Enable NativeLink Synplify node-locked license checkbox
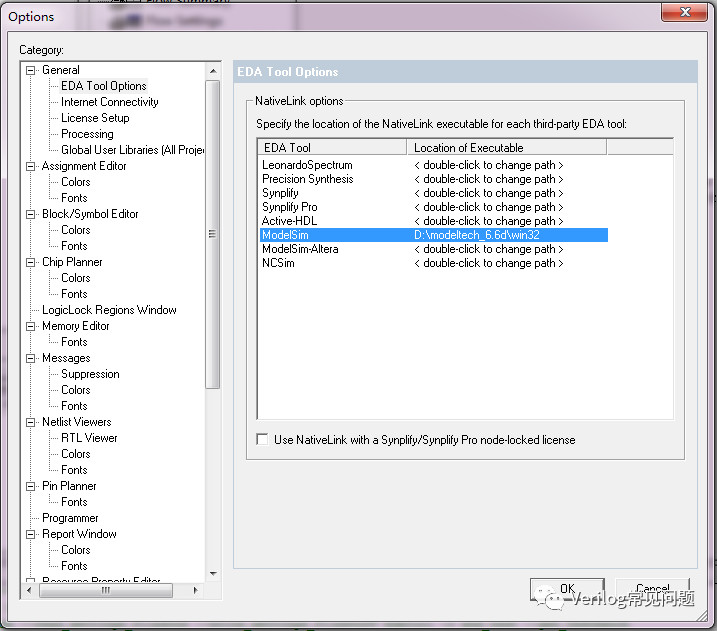Image resolution: width=717 pixels, height=631 pixels. (x=262, y=439)
